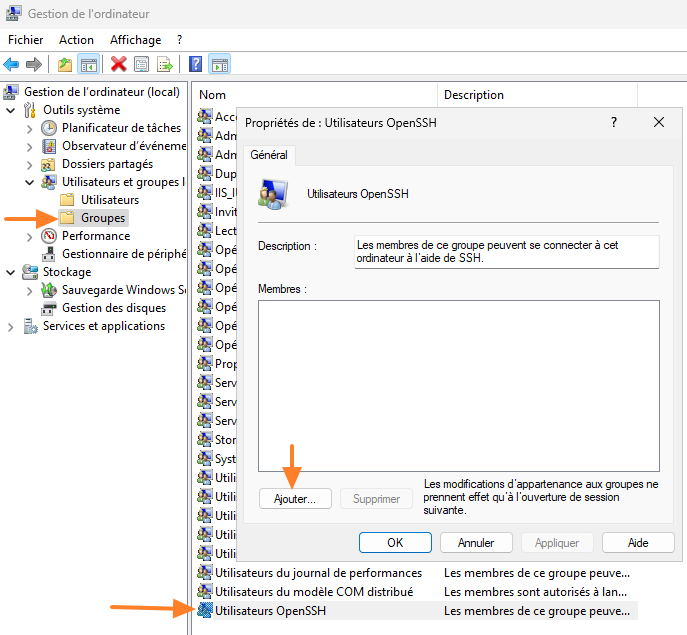The image size is (687, 635).
Task: Select the Général tab in the dialog
Action: (x=268, y=155)
